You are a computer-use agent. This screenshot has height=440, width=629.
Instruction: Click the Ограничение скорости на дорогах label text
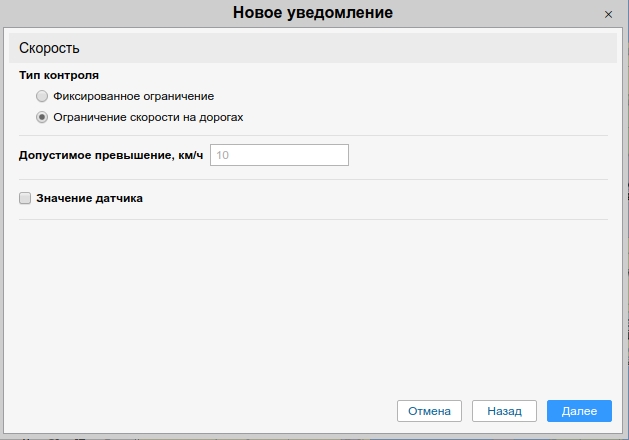[x=148, y=117]
